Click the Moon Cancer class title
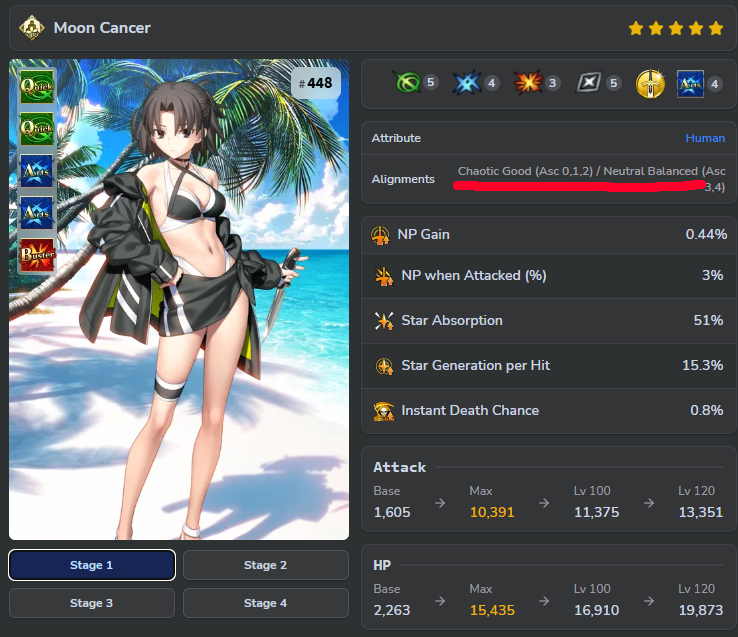The image size is (738, 637). [102, 28]
